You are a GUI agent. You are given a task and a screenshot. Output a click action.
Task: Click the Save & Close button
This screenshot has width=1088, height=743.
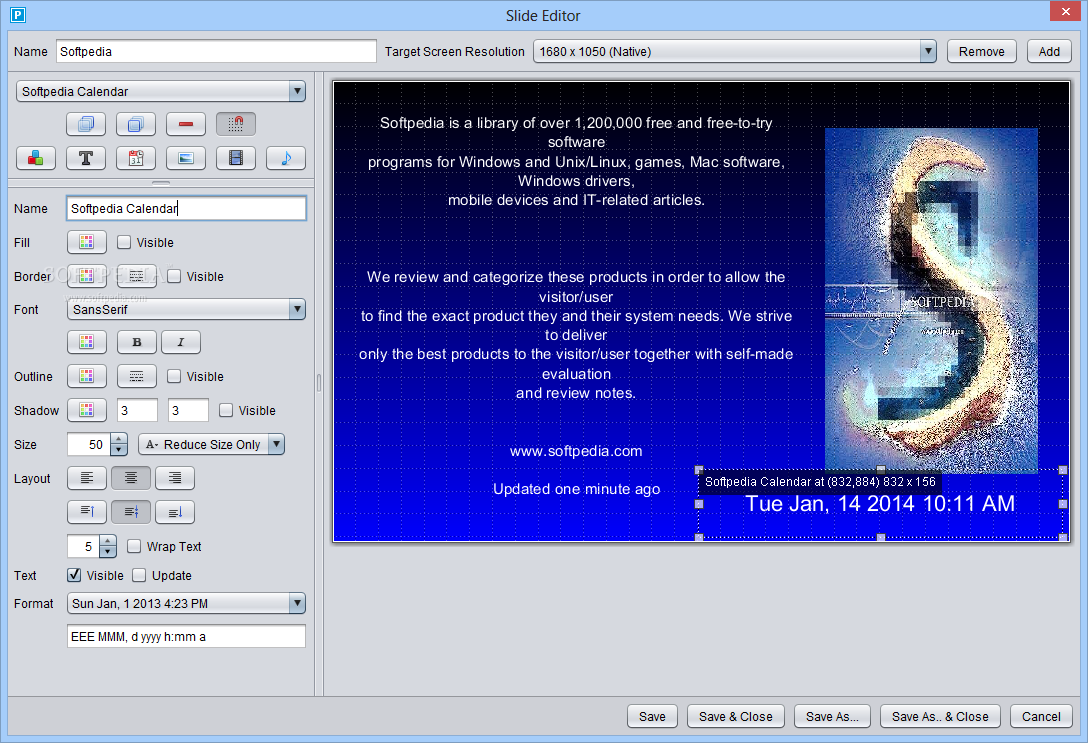(x=736, y=716)
